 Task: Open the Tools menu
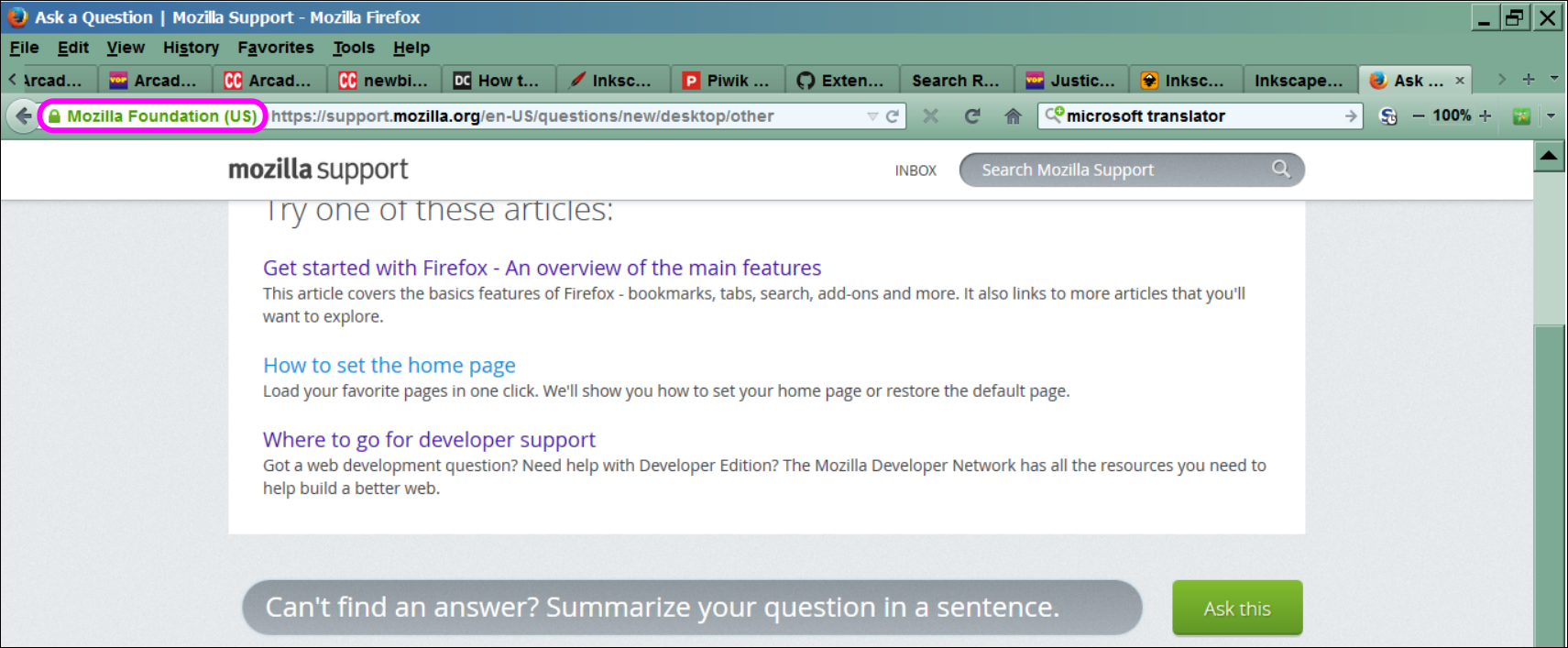354,48
